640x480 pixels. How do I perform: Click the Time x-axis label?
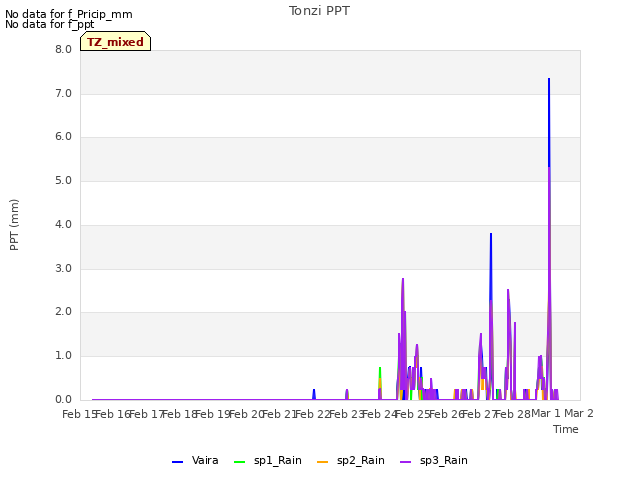click(566, 429)
